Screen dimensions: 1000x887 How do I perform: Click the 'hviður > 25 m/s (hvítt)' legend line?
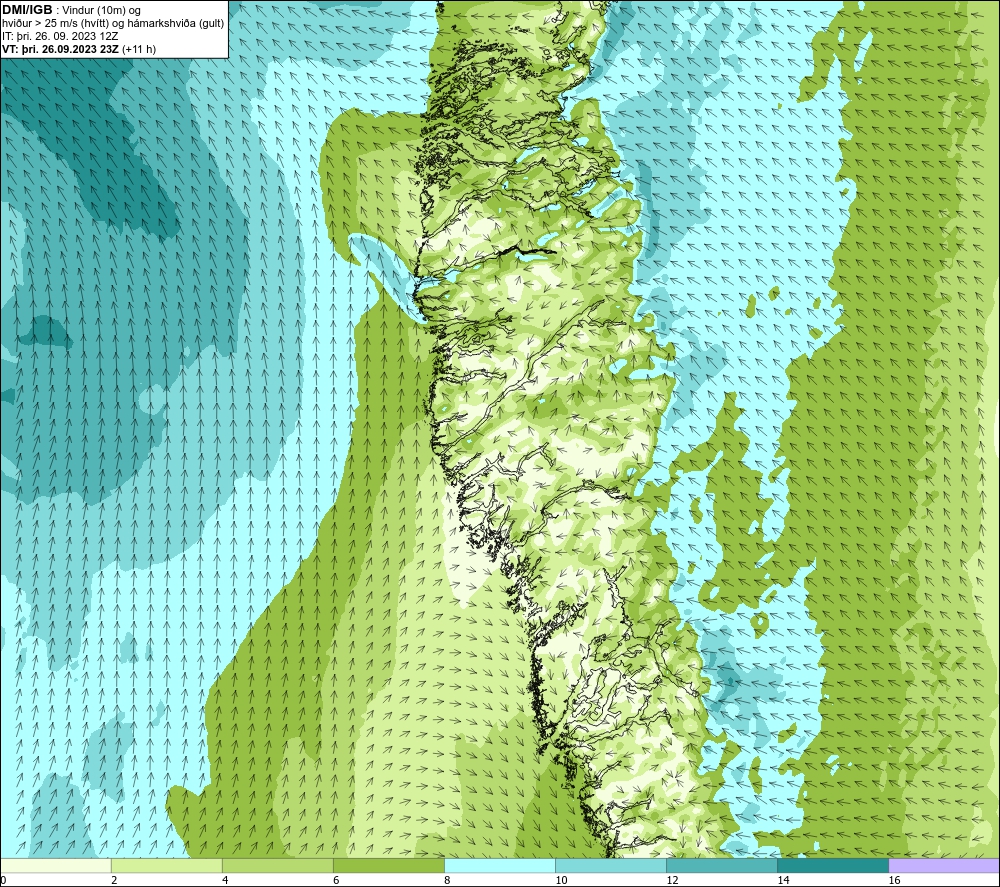113,24
